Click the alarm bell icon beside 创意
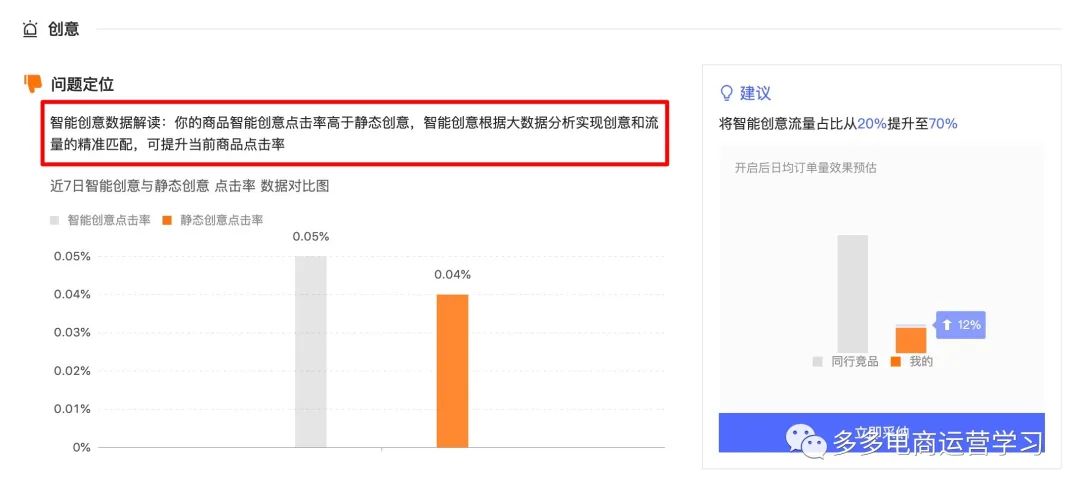 tap(30, 29)
